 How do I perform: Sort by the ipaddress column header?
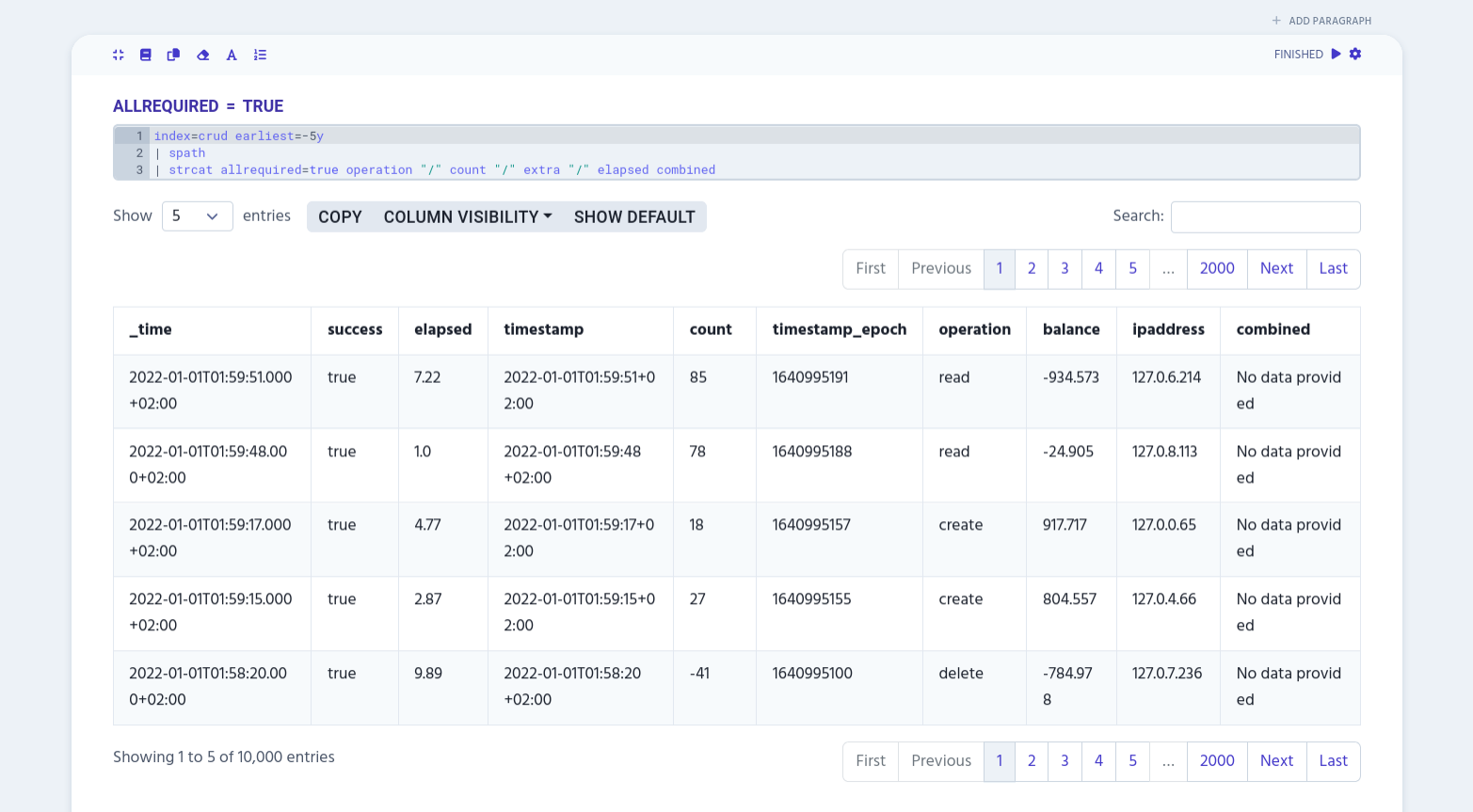click(1168, 330)
